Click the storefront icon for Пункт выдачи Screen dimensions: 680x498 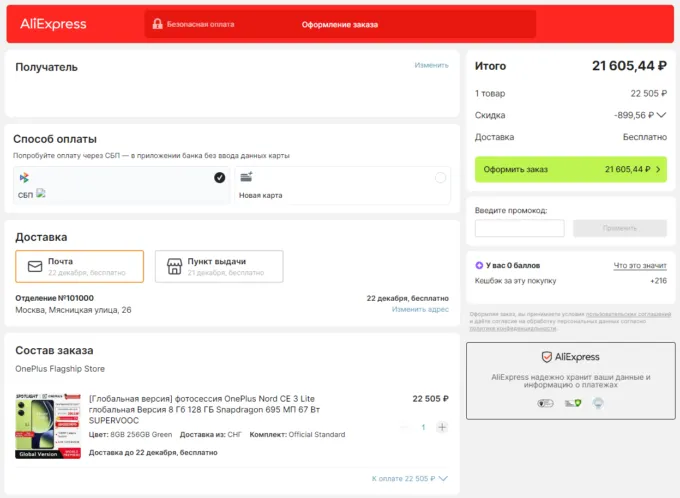click(174, 267)
